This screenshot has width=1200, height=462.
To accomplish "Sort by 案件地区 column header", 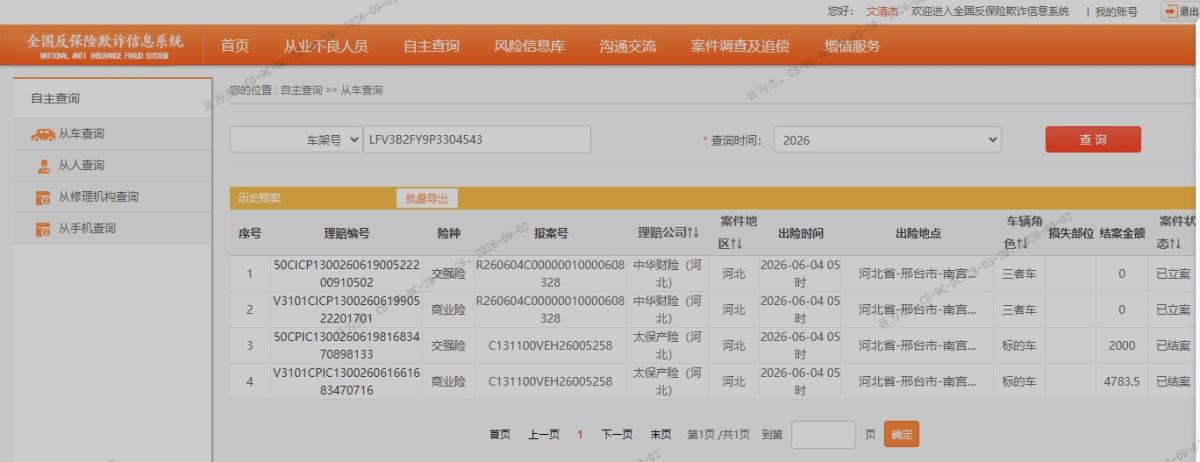I will tap(738, 232).
